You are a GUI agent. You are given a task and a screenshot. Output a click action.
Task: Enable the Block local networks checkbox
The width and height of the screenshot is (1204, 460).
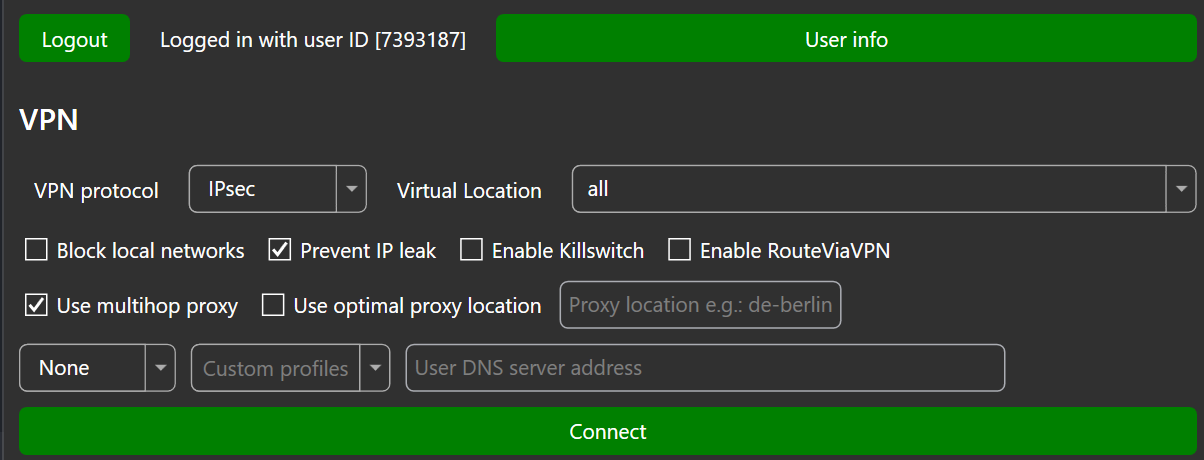pyautogui.click(x=37, y=250)
